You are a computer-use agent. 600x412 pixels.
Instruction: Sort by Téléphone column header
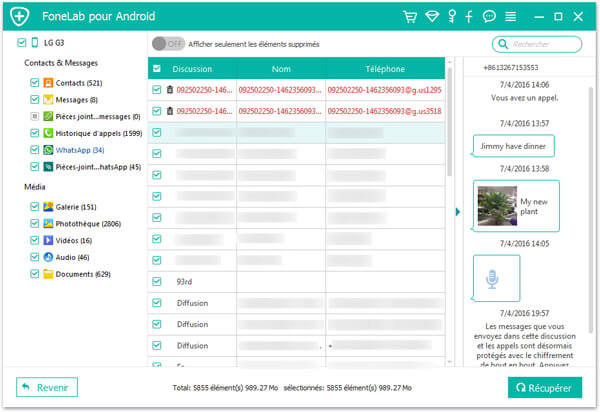pos(385,69)
